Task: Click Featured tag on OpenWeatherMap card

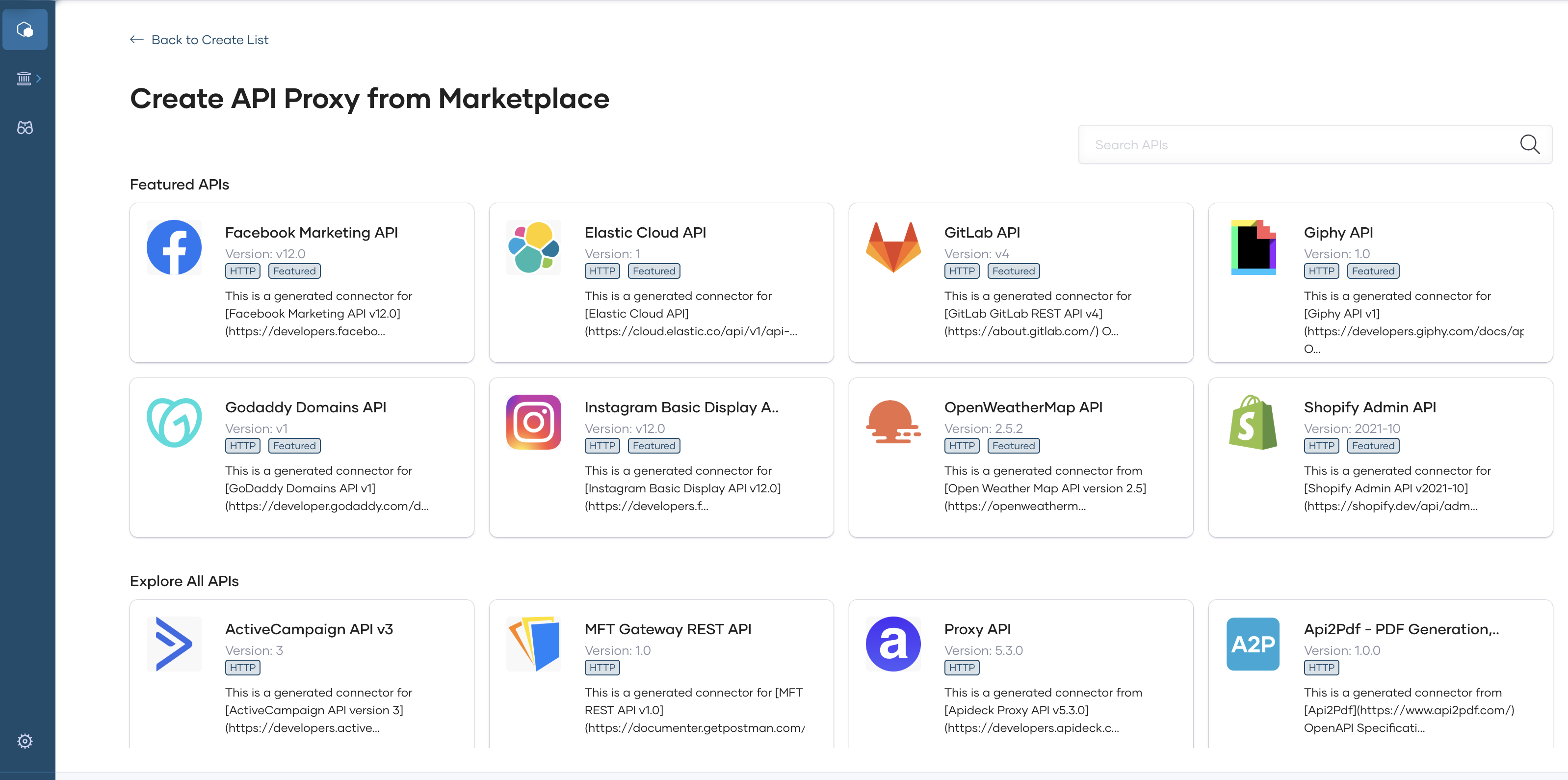Action: pos(1014,446)
